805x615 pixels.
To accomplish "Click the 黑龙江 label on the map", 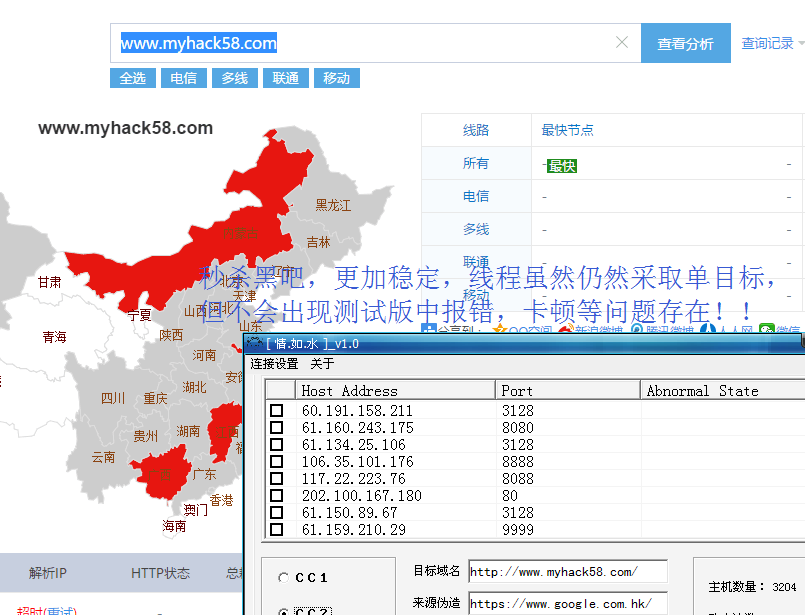I will 333,205.
